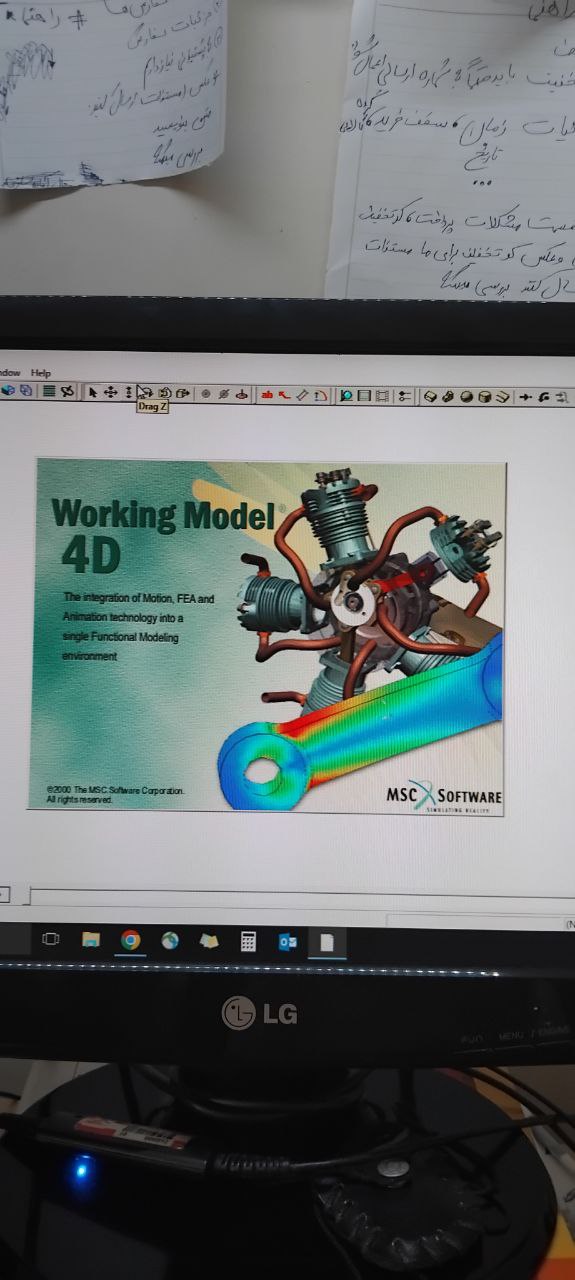Click the wireframe blue cube toolbar icon

click(25, 393)
